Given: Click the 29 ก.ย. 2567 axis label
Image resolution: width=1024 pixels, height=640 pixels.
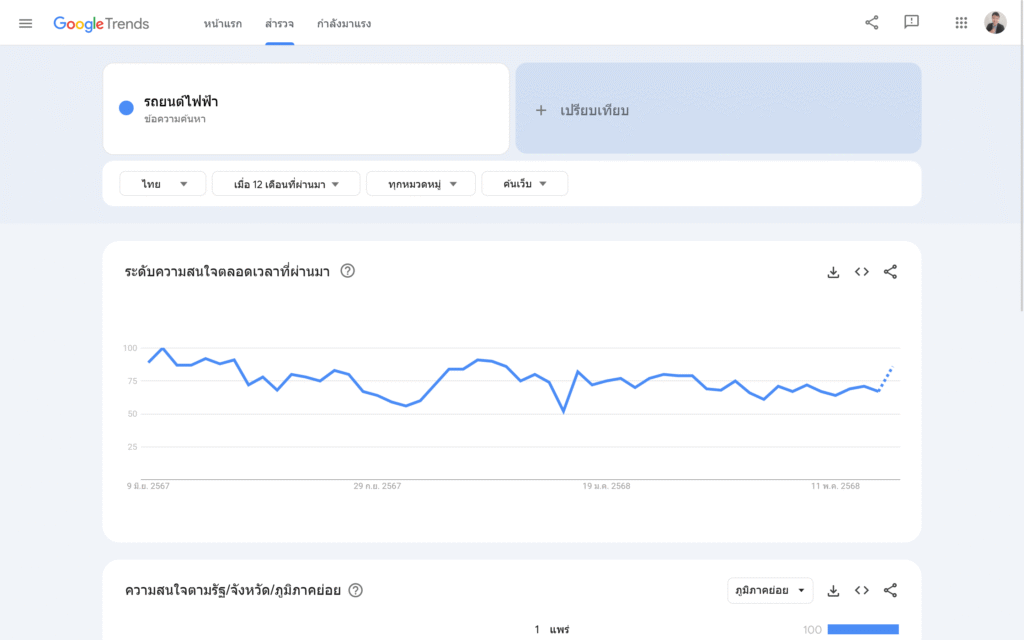Looking at the screenshot, I should (x=377, y=486).
